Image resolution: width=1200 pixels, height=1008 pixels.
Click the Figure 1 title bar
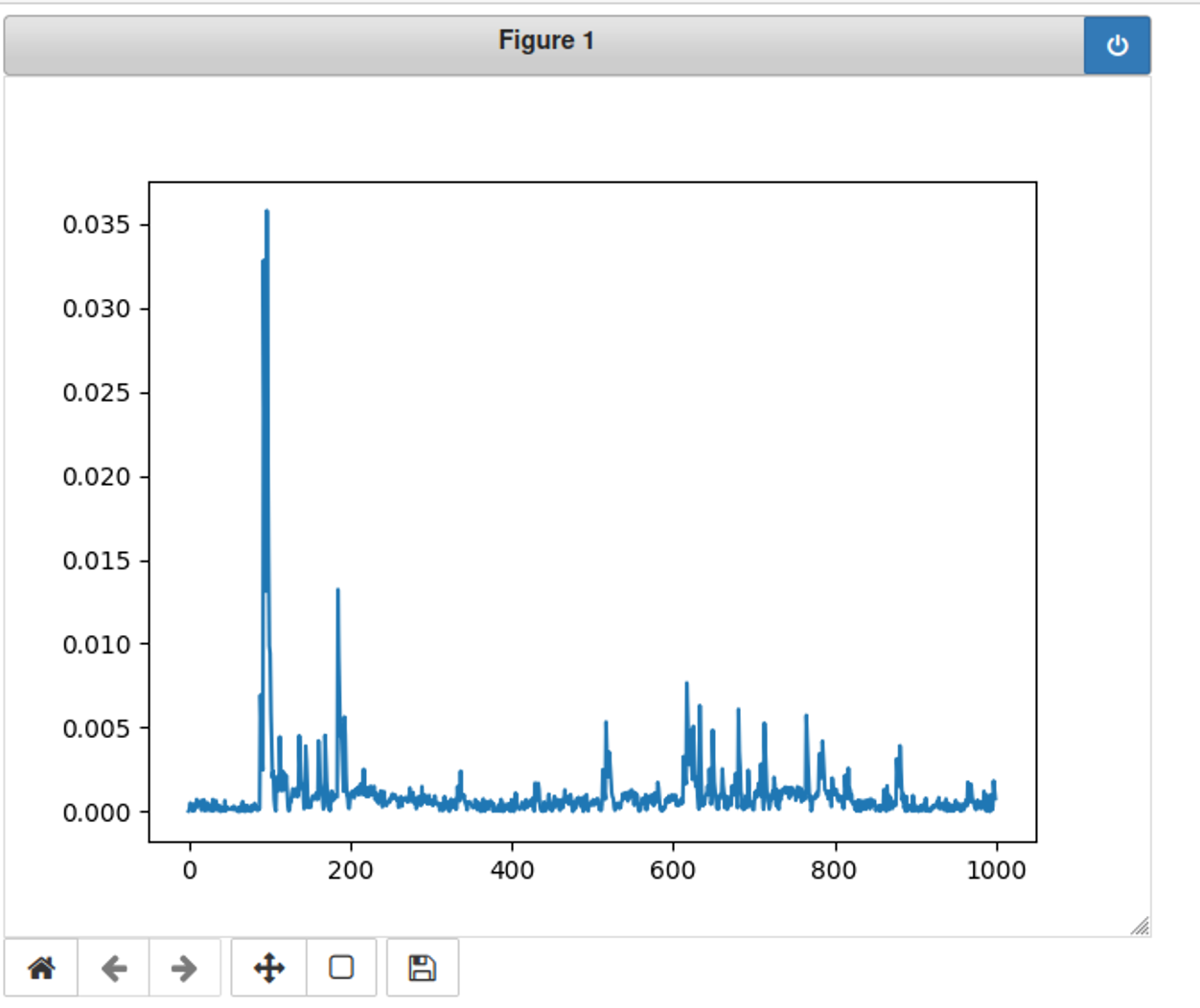point(544,45)
